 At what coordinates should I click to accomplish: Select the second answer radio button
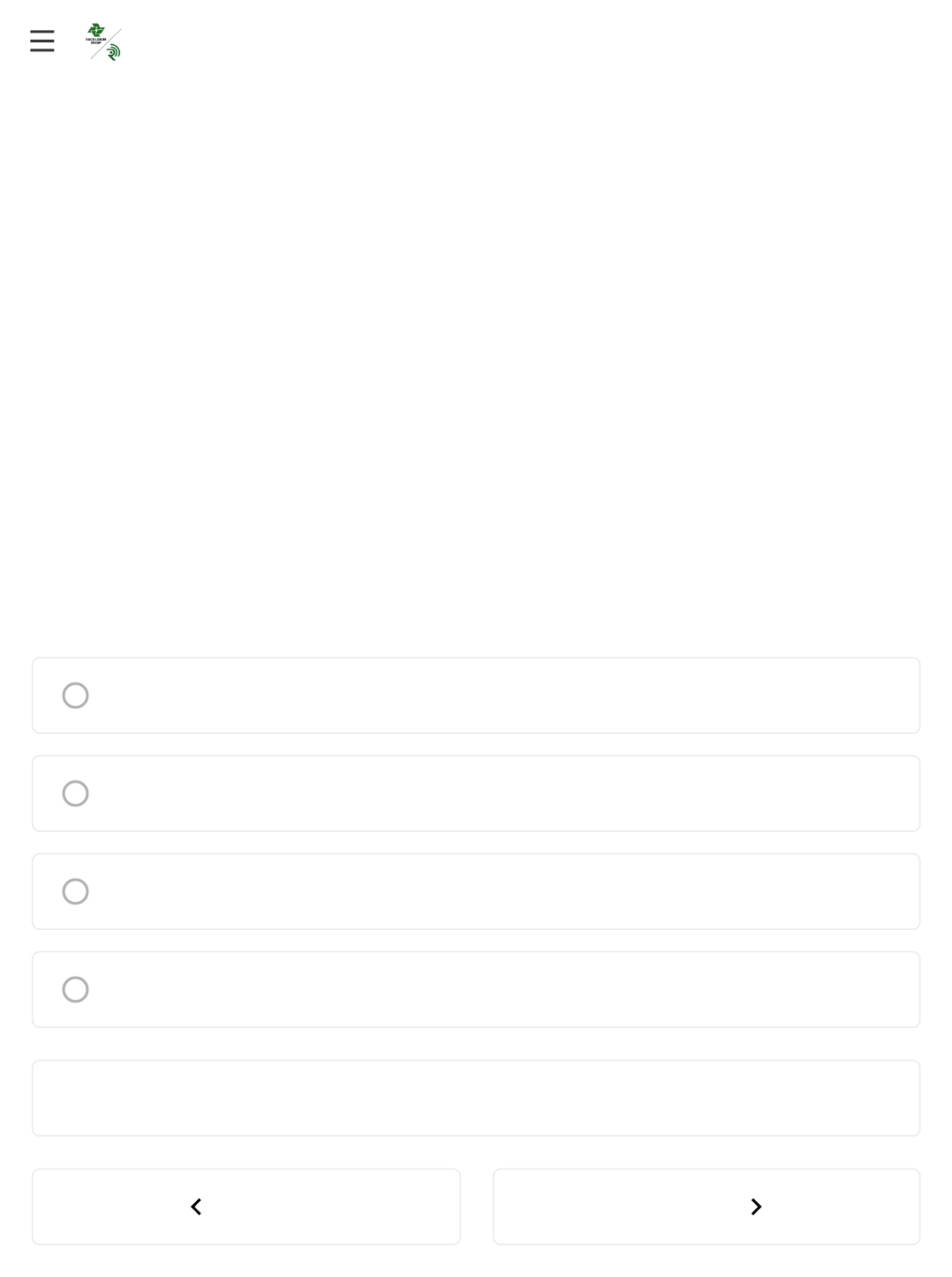click(x=75, y=794)
